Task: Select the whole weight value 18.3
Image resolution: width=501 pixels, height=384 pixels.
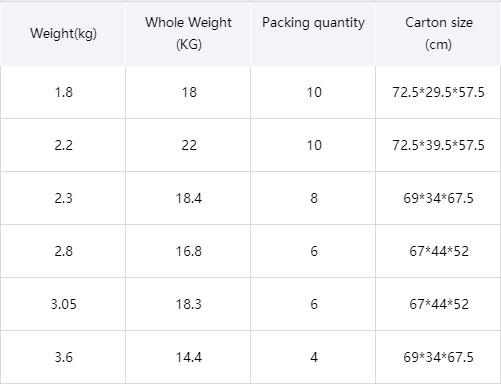Action: [x=188, y=304]
